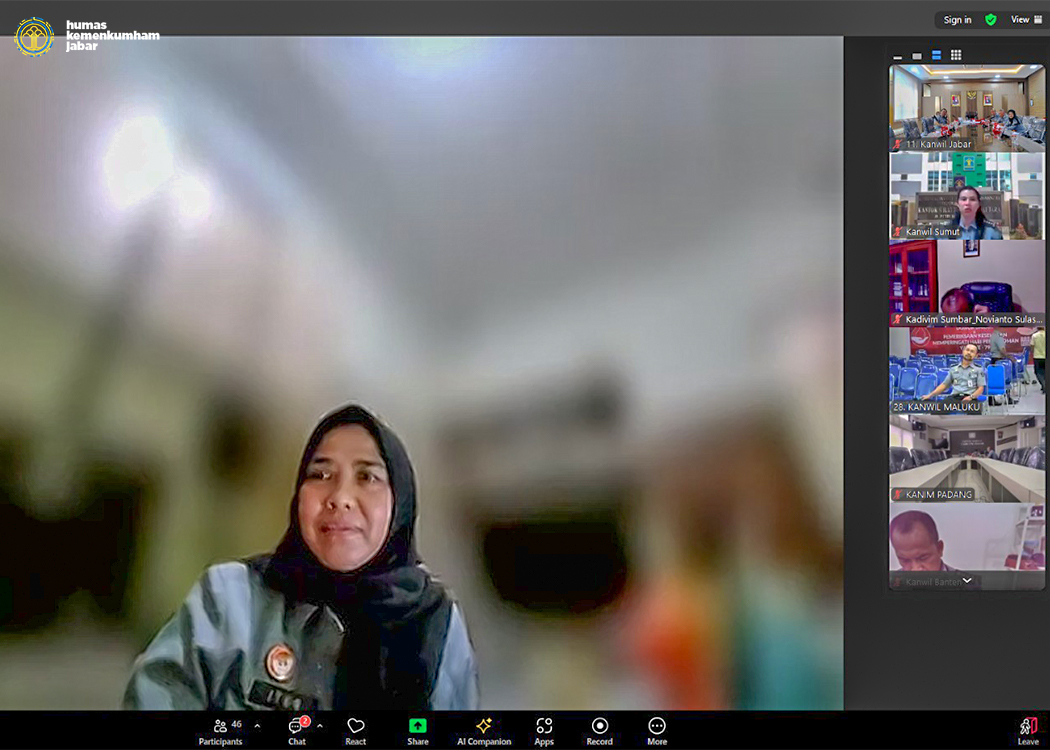Select the multi-row thumbnail strip view
1050x750 pixels.
click(x=936, y=56)
